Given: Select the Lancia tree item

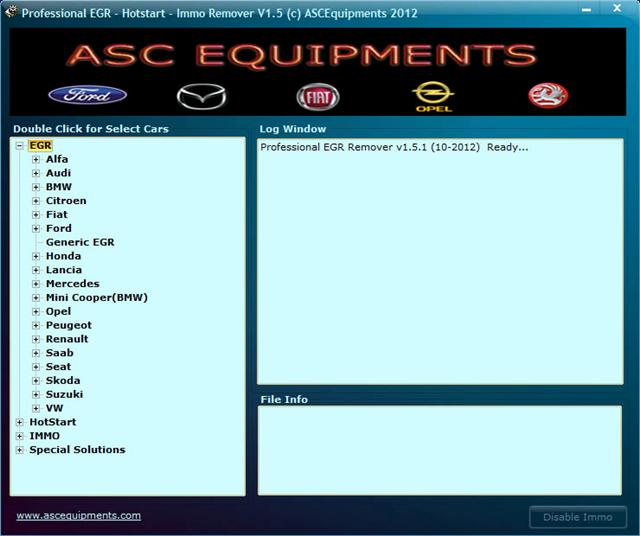Looking at the screenshot, I should (64, 270).
